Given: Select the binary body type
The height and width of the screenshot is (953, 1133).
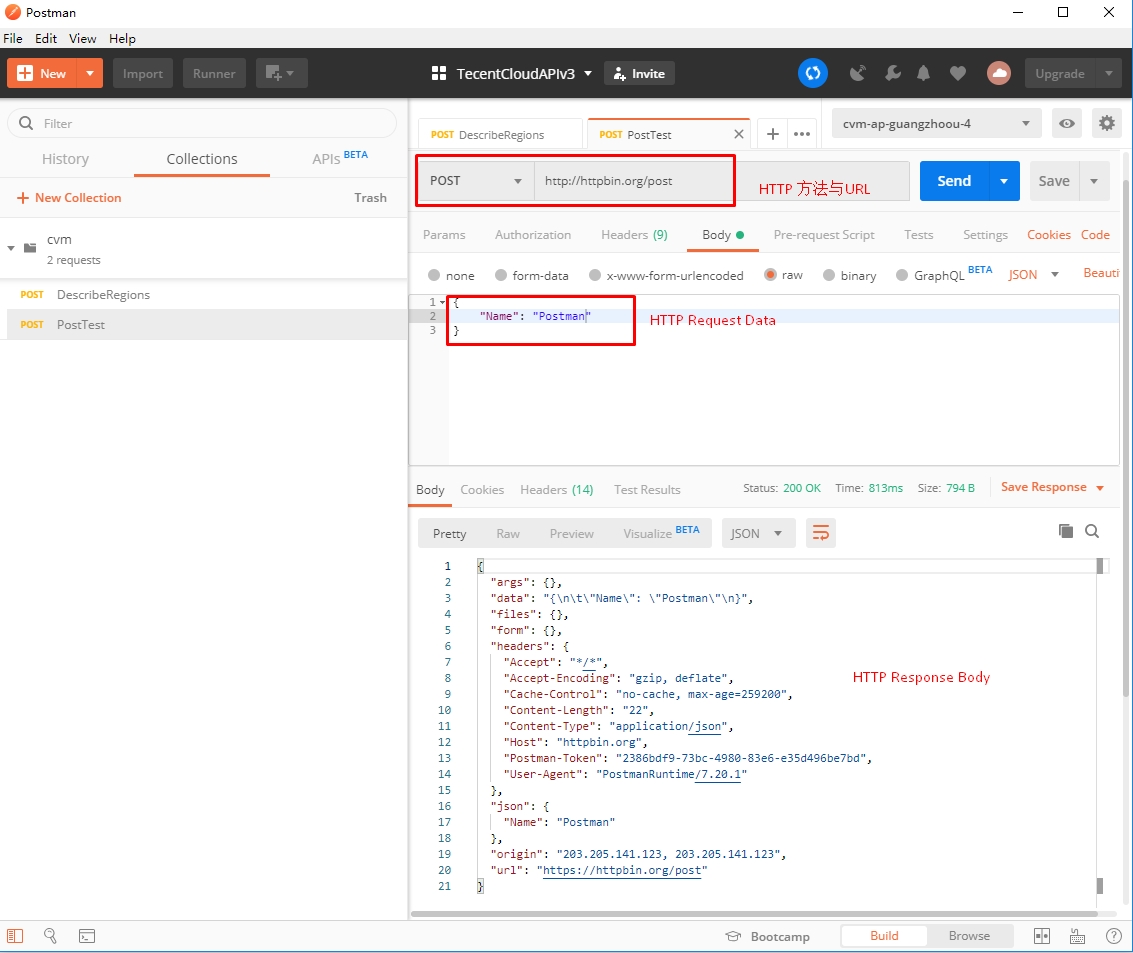Looking at the screenshot, I should click(848, 275).
